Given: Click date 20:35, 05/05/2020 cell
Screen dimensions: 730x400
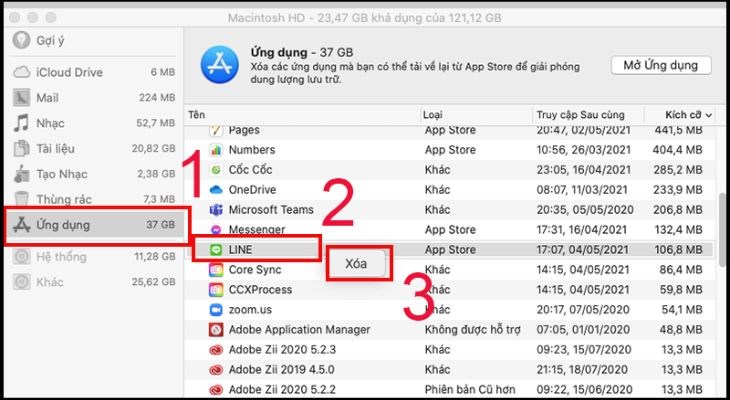Looking at the screenshot, I should click(585, 210).
